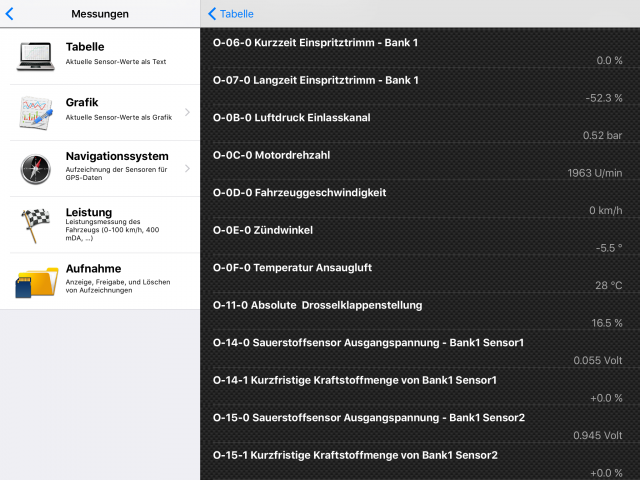640x480 pixels.
Task: Select the Tabelle menu entry
Action: point(100,56)
